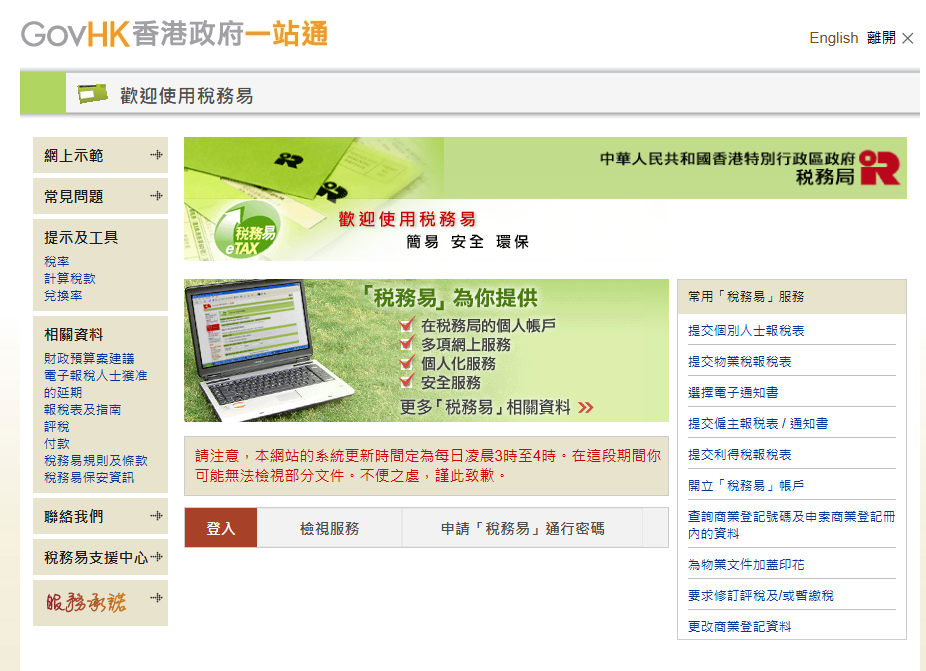Image resolution: width=926 pixels, height=671 pixels.
Task: Expand 稅務易支援中心 sidebar item
Action: pyautogui.click(x=156, y=557)
